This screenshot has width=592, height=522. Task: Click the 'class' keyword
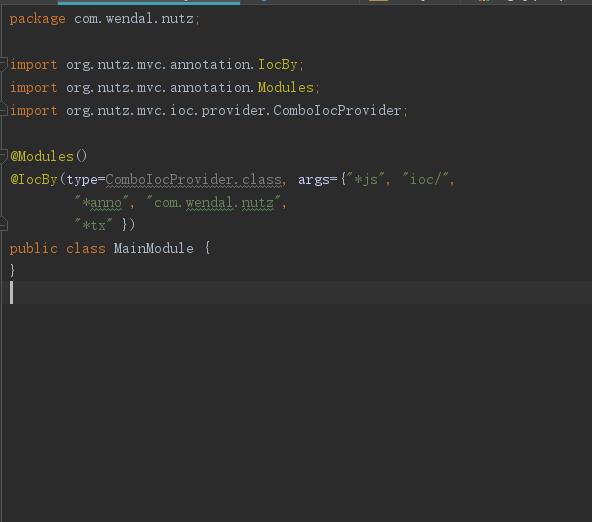point(86,249)
